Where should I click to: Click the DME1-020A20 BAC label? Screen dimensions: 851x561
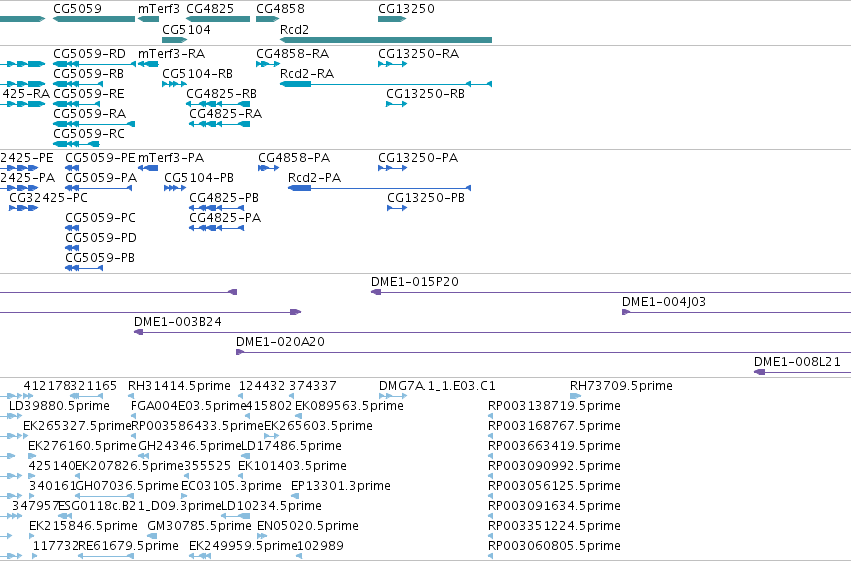pyautogui.click(x=280, y=342)
